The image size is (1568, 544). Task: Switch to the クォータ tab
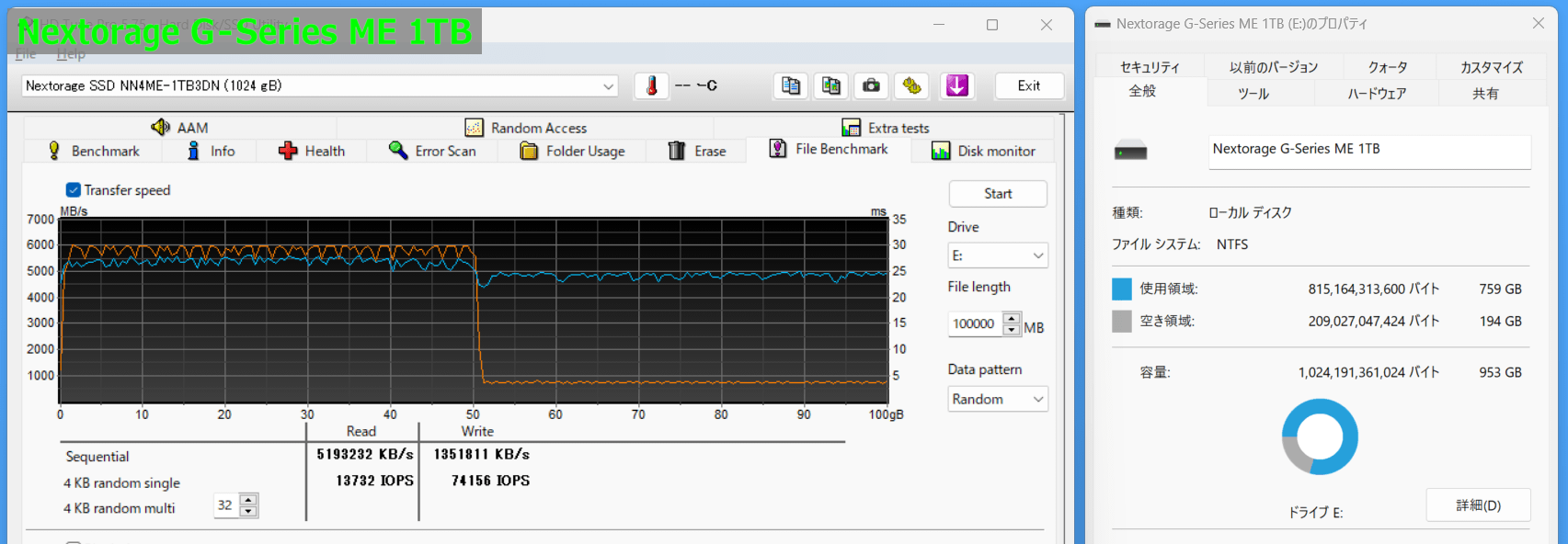tap(1388, 67)
